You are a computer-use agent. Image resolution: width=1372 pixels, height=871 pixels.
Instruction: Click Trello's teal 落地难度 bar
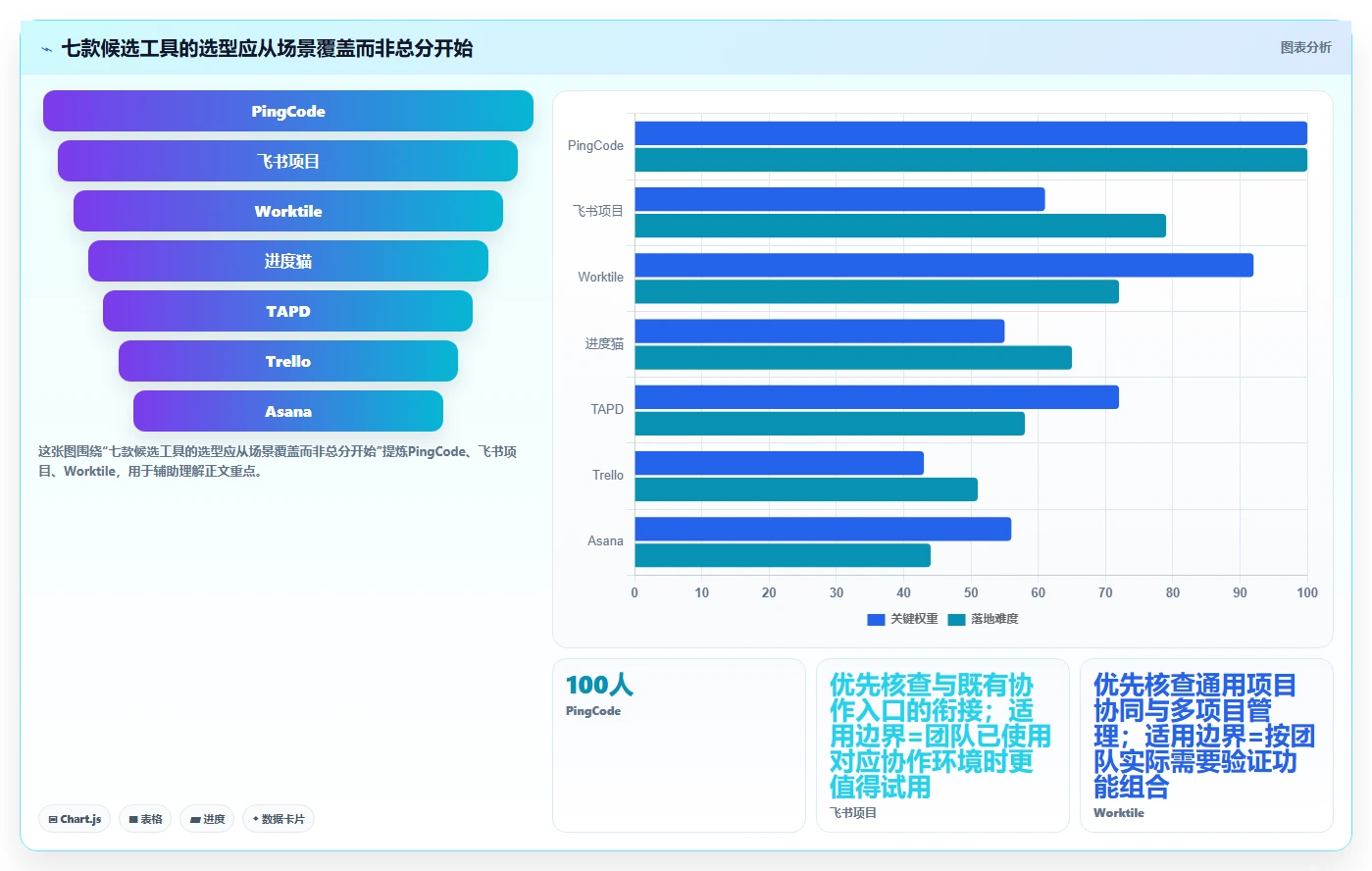tap(806, 489)
